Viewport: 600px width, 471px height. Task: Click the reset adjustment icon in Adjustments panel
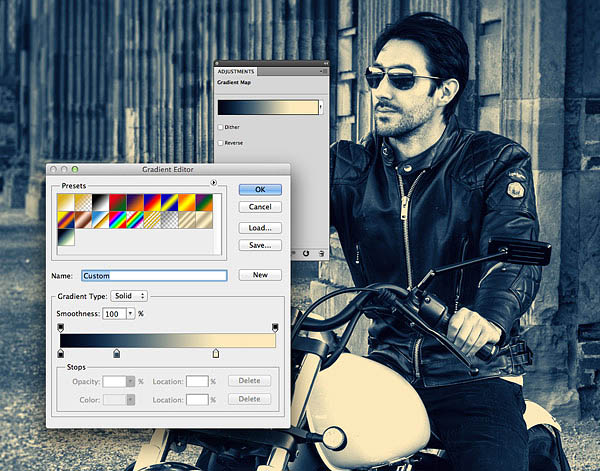pyautogui.click(x=305, y=254)
